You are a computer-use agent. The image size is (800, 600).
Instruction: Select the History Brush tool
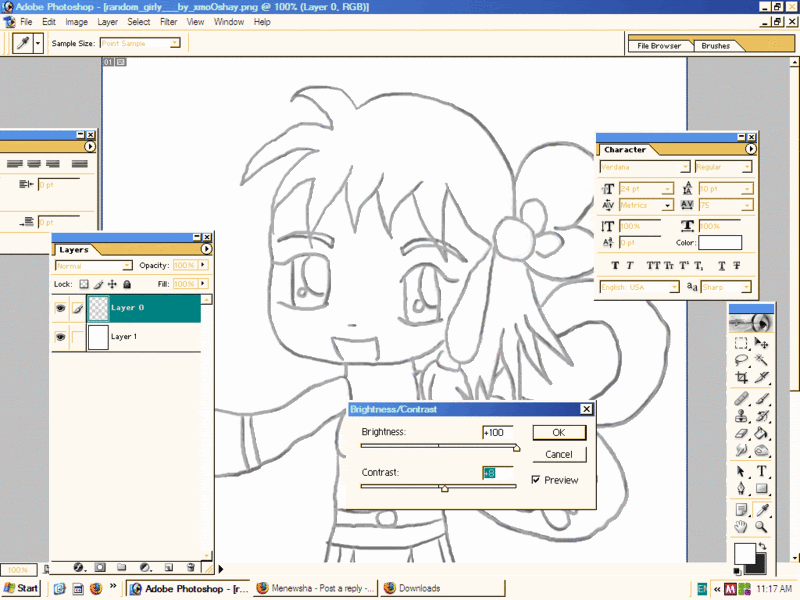pos(761,416)
